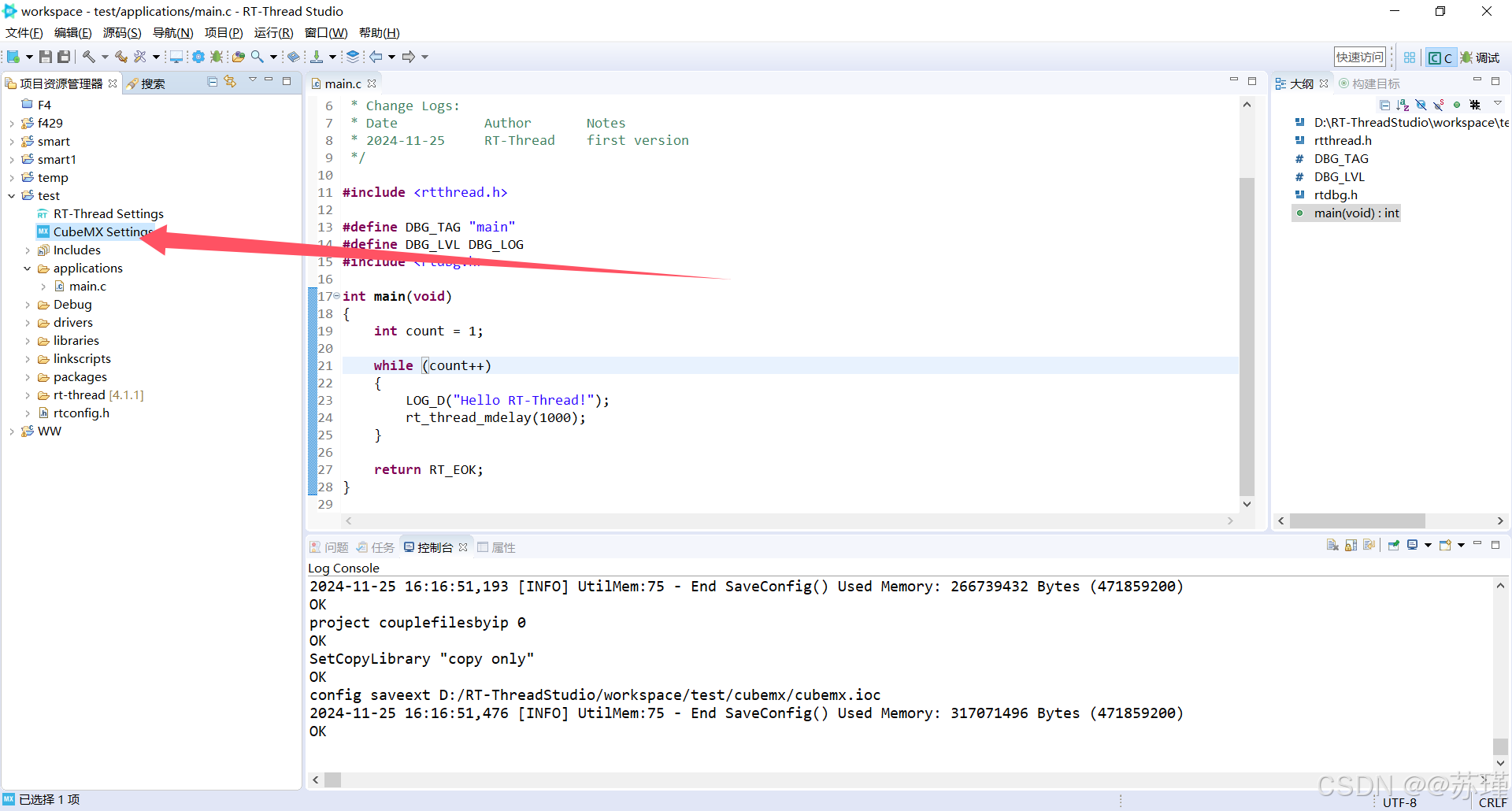The image size is (1512, 811).
Task: Click the magnifier search icon in toolbar
Action: click(x=258, y=57)
